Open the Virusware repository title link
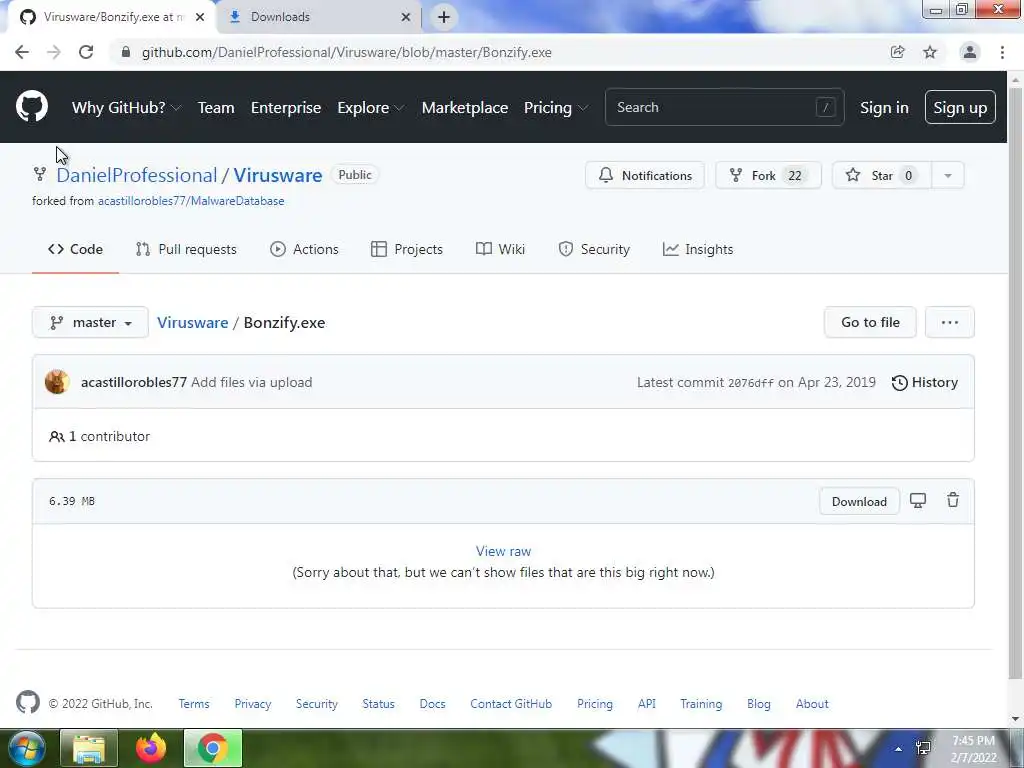This screenshot has width=1024, height=768. (278, 175)
